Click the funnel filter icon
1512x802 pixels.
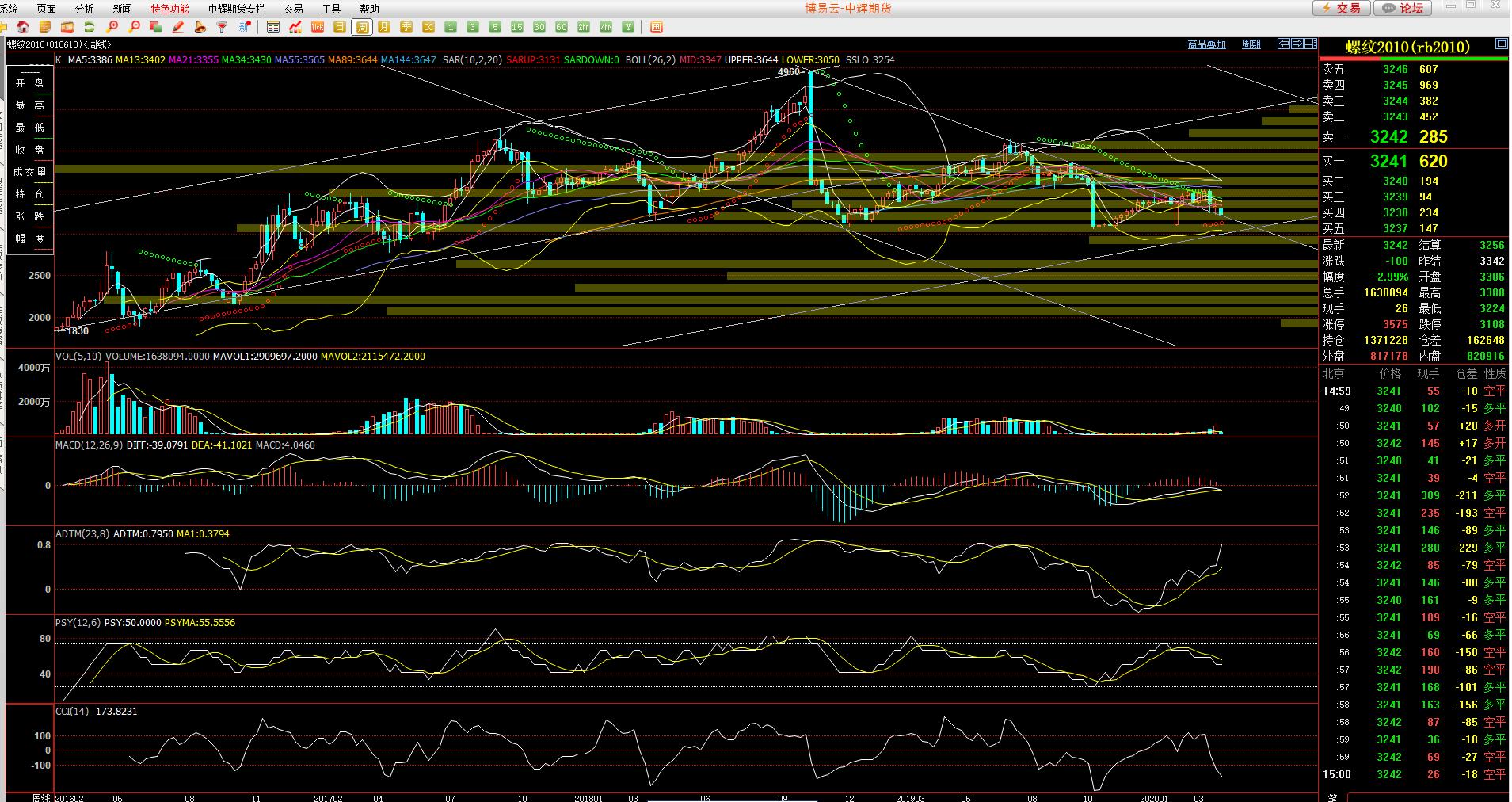click(223, 27)
